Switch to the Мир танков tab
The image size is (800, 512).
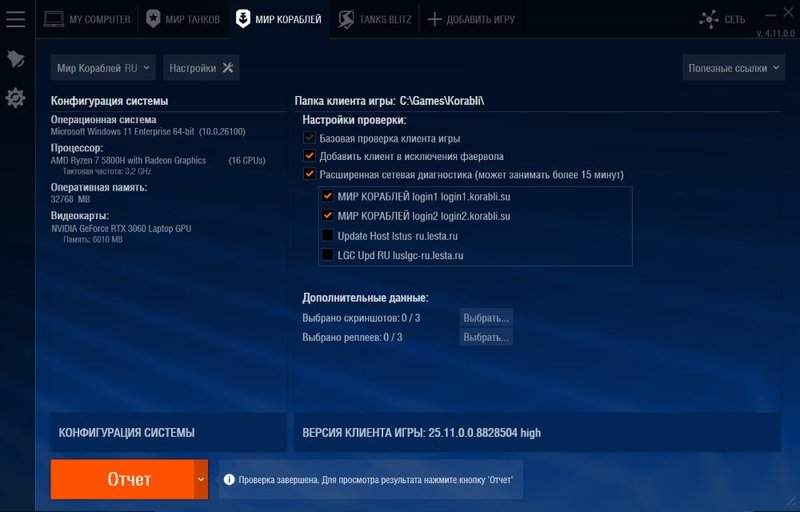click(183, 19)
